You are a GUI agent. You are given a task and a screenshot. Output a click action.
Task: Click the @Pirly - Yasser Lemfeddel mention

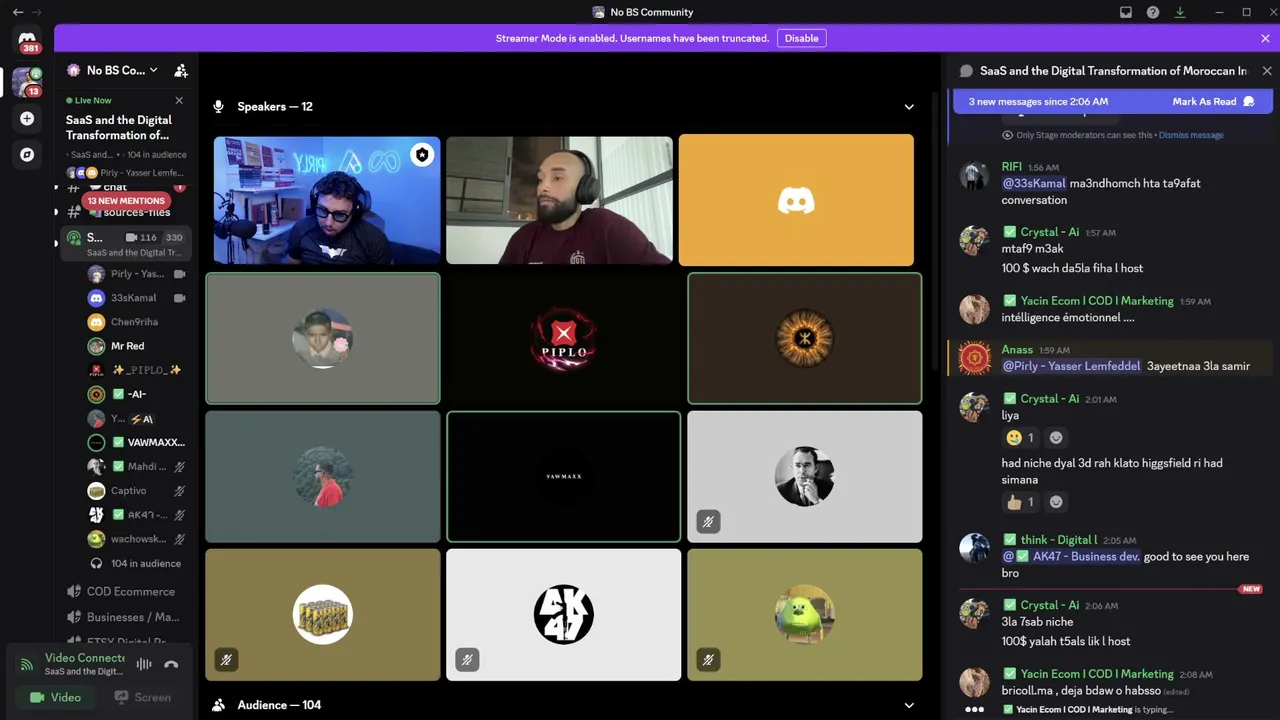coord(1071,366)
